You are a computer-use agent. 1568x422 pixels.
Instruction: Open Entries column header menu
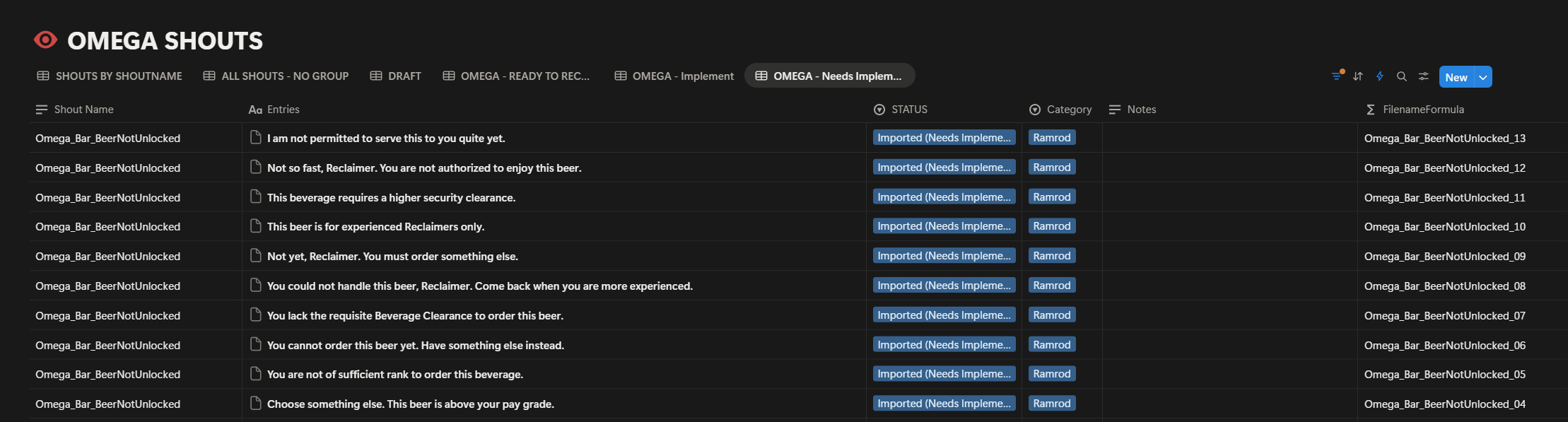(x=274, y=110)
